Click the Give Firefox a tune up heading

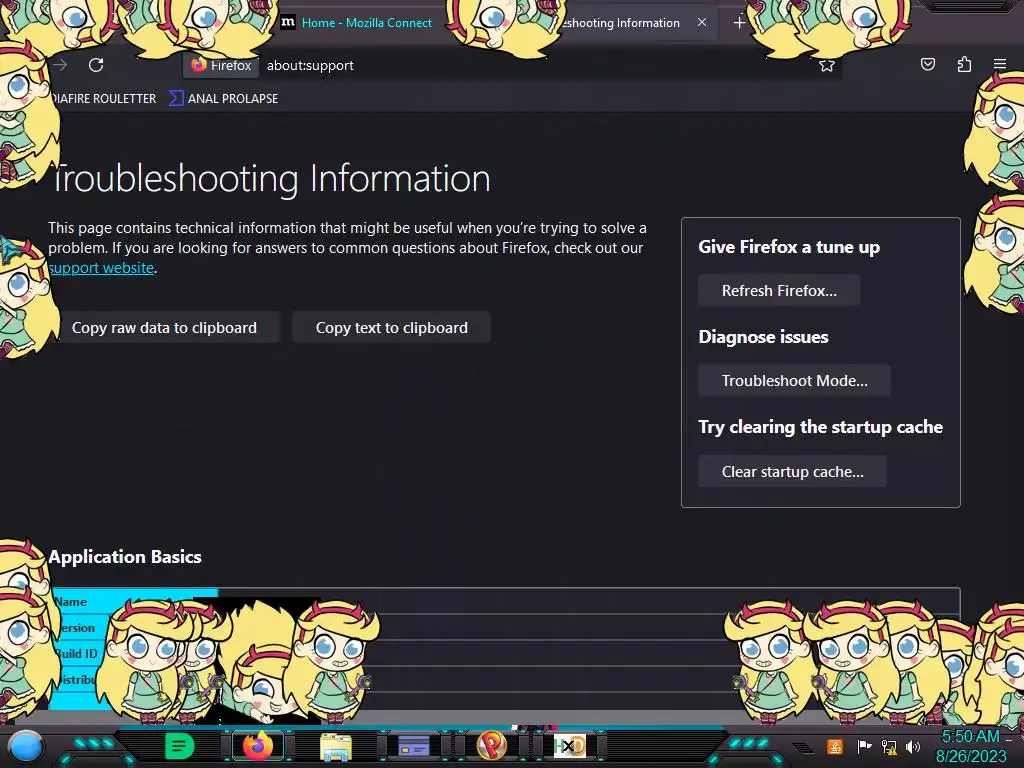click(789, 247)
